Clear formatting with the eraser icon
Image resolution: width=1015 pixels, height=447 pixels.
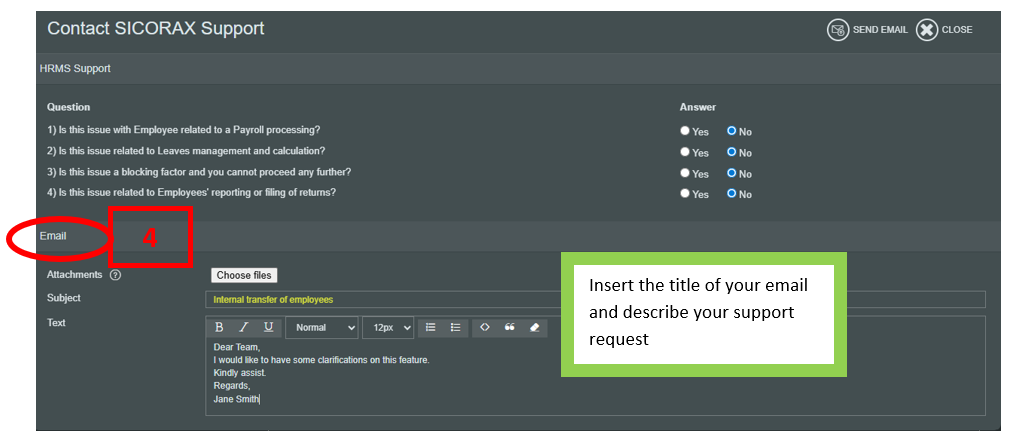tap(534, 327)
